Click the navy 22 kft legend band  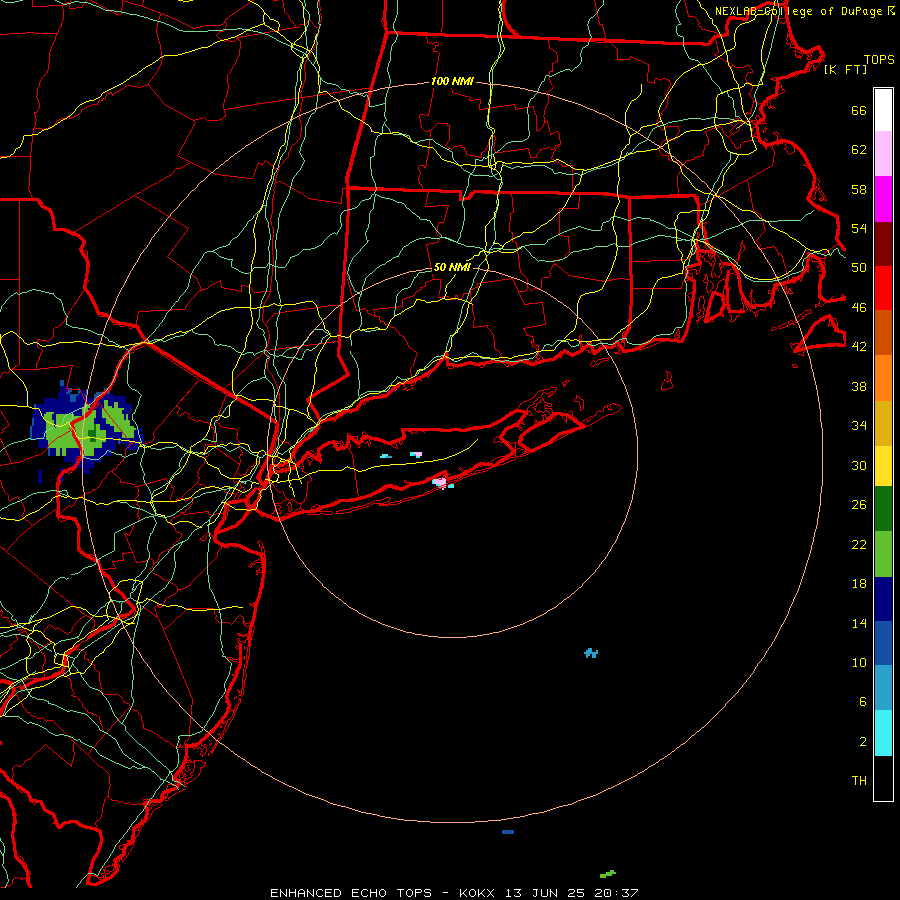pos(883,599)
